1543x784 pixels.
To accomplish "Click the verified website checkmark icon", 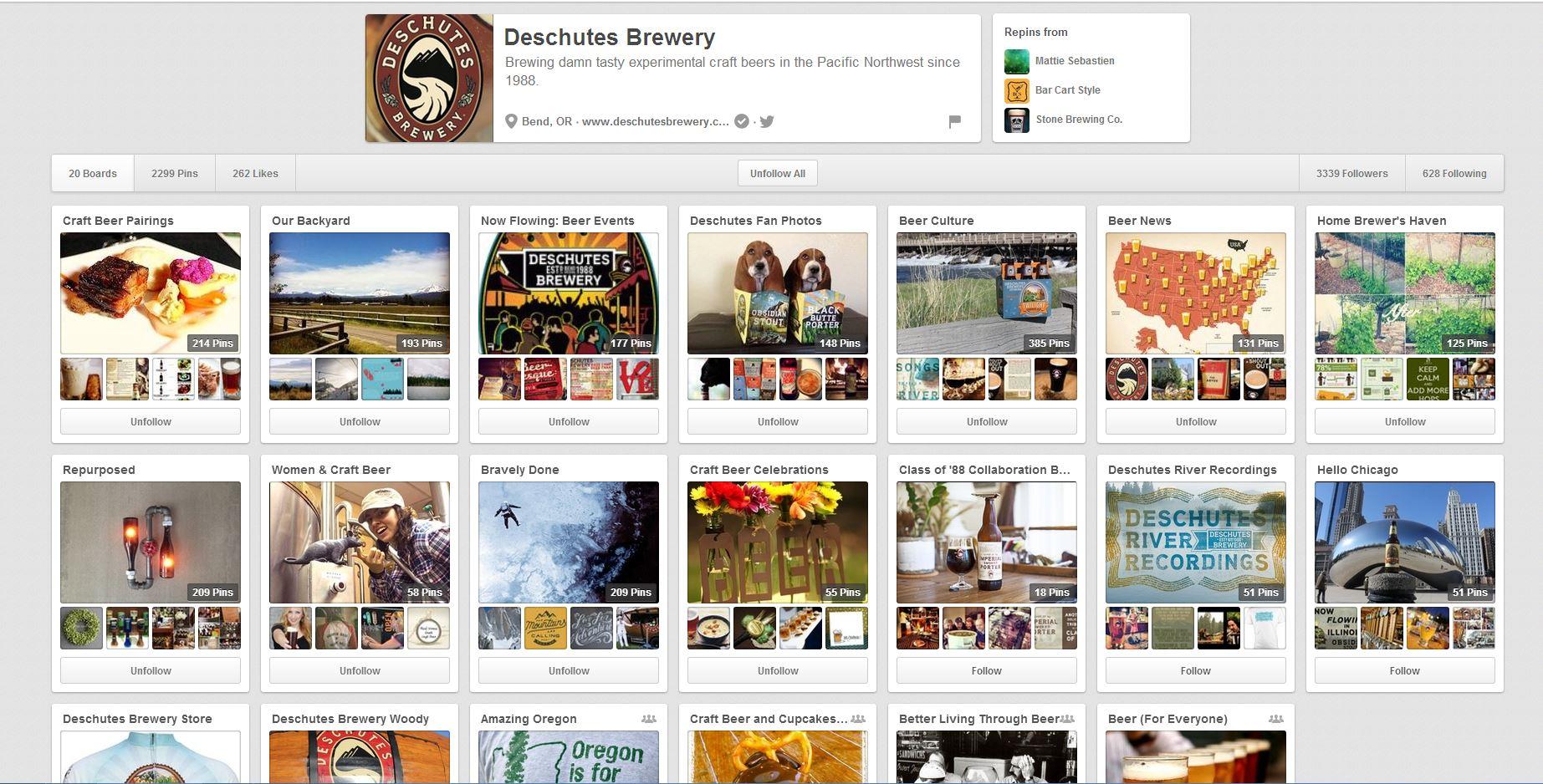I will (x=742, y=121).
